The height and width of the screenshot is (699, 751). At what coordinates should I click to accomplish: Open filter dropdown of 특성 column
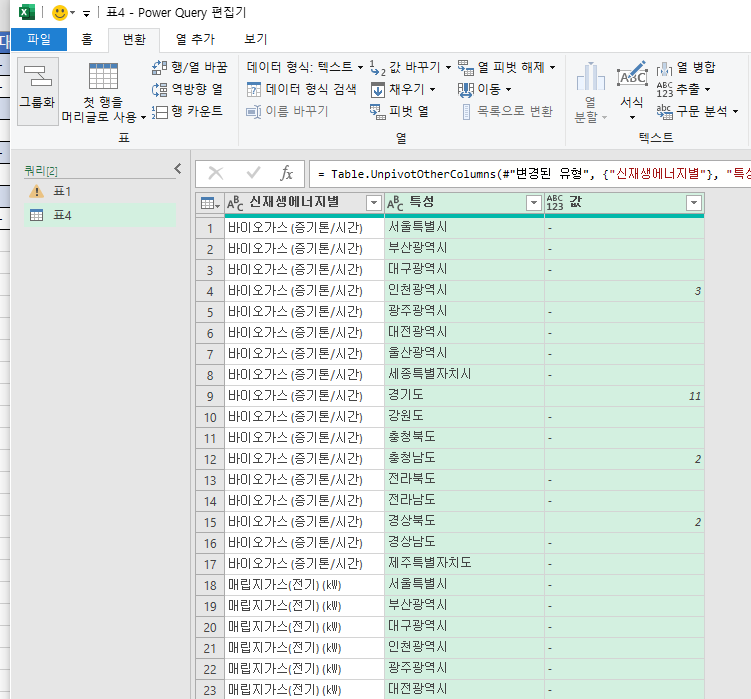coord(534,203)
